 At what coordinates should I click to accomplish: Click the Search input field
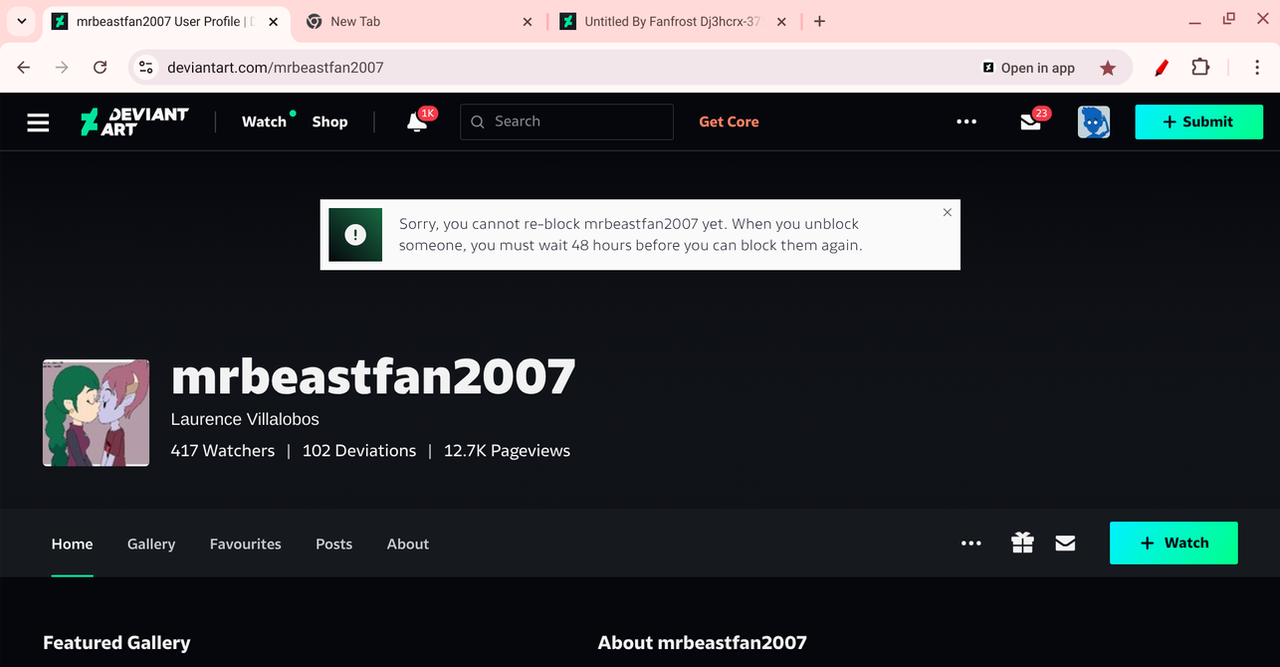pos(567,122)
